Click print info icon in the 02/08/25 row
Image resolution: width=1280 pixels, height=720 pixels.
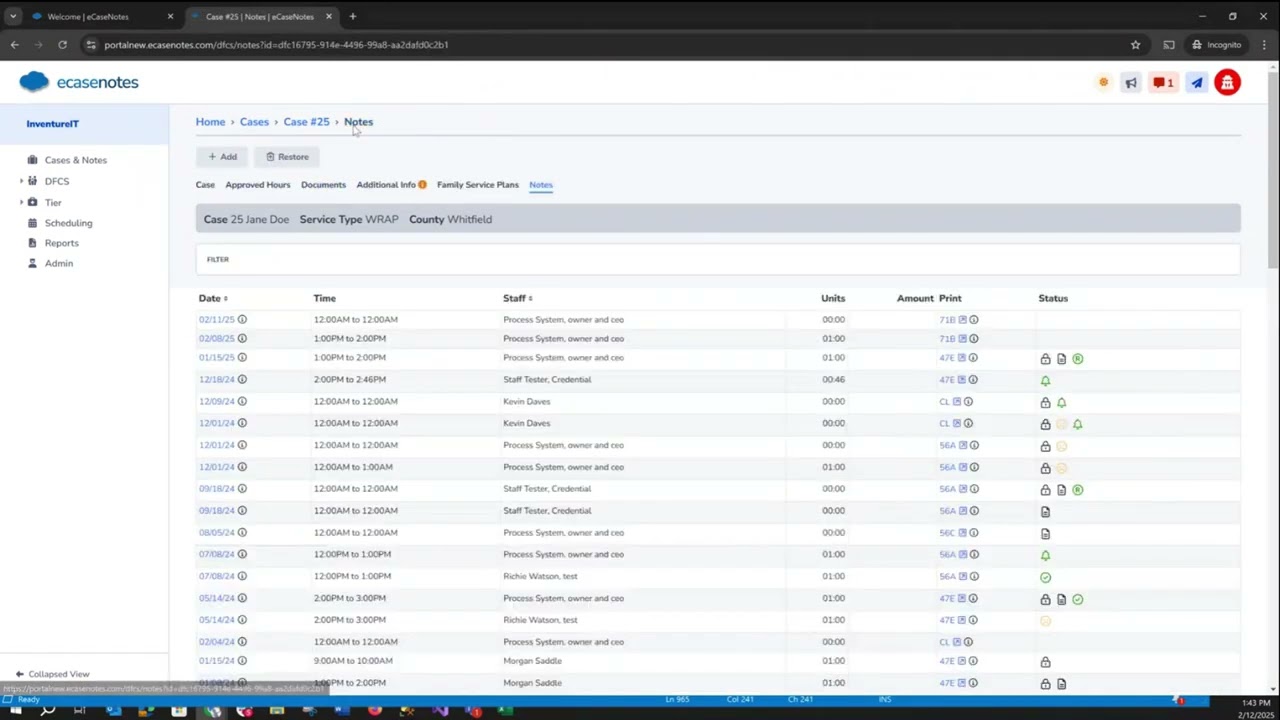pos(974,339)
